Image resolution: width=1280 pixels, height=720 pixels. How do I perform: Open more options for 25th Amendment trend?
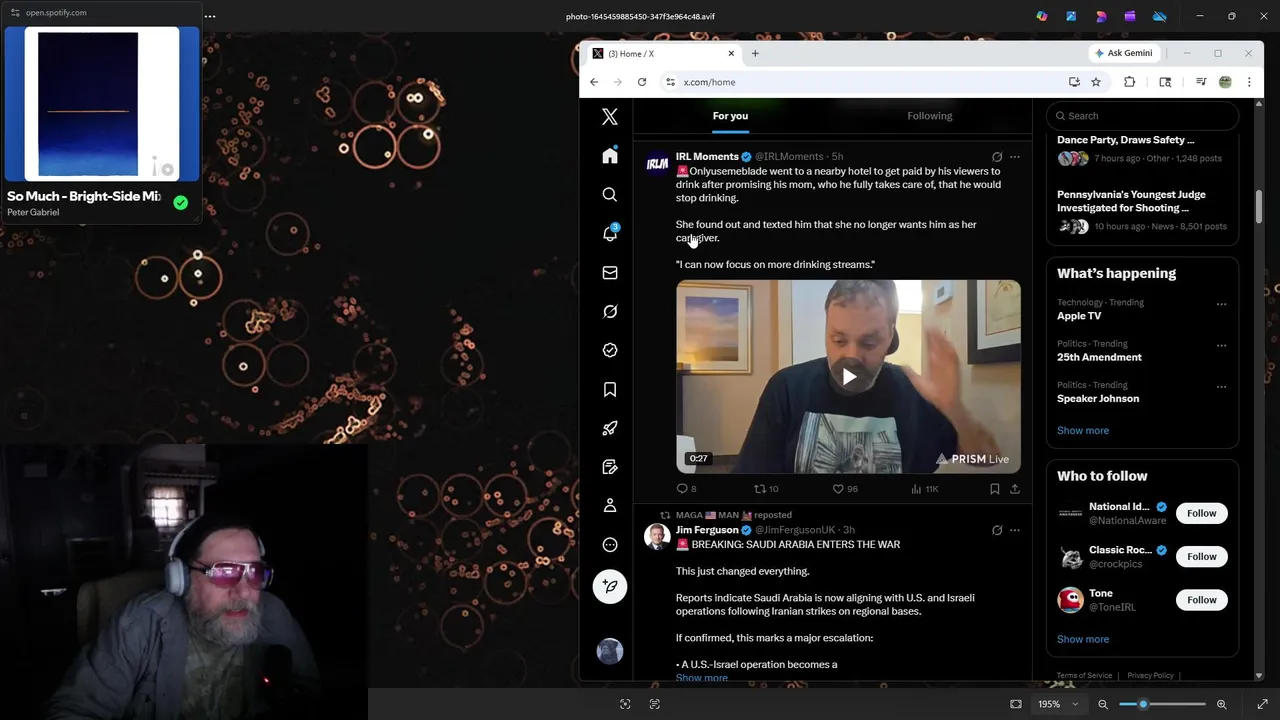coord(1221,345)
